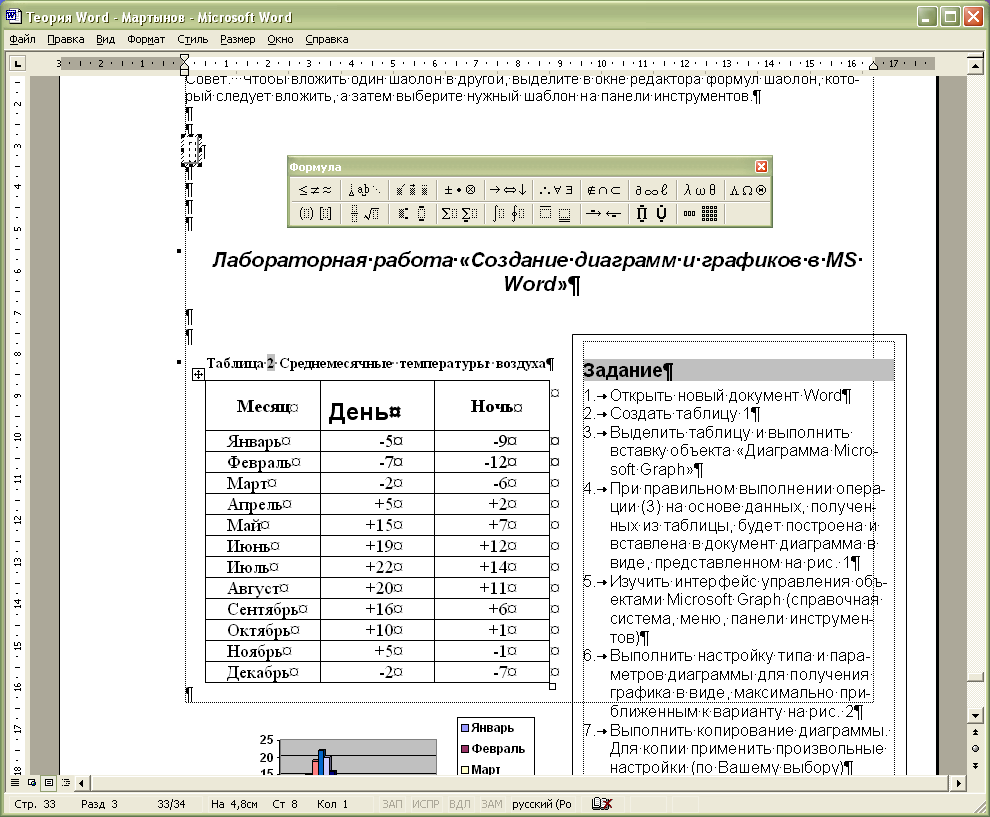Open the products and set theory templates palette
The height and width of the screenshot is (817, 990).
tap(652, 214)
